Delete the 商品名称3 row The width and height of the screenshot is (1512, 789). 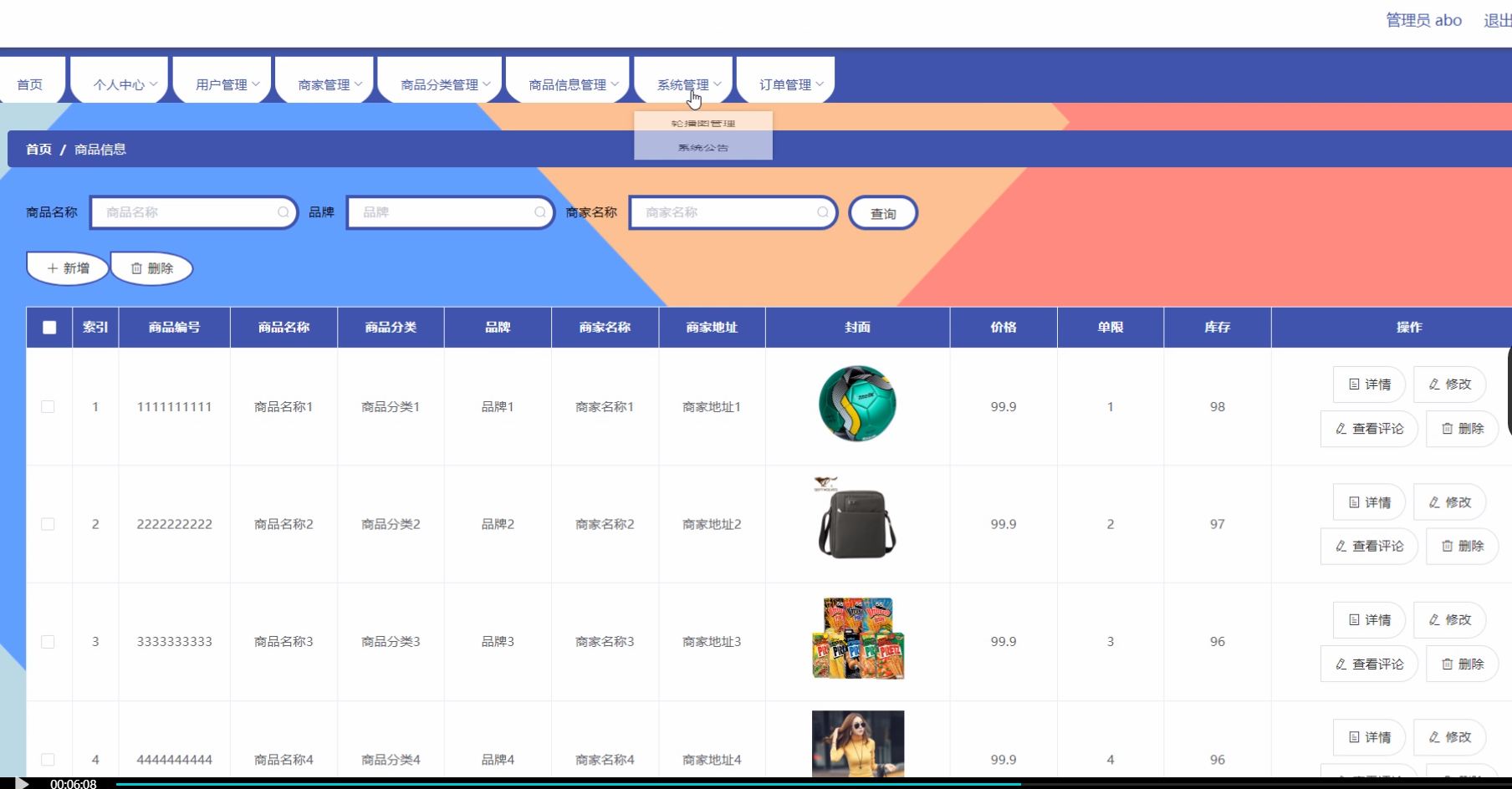1462,664
